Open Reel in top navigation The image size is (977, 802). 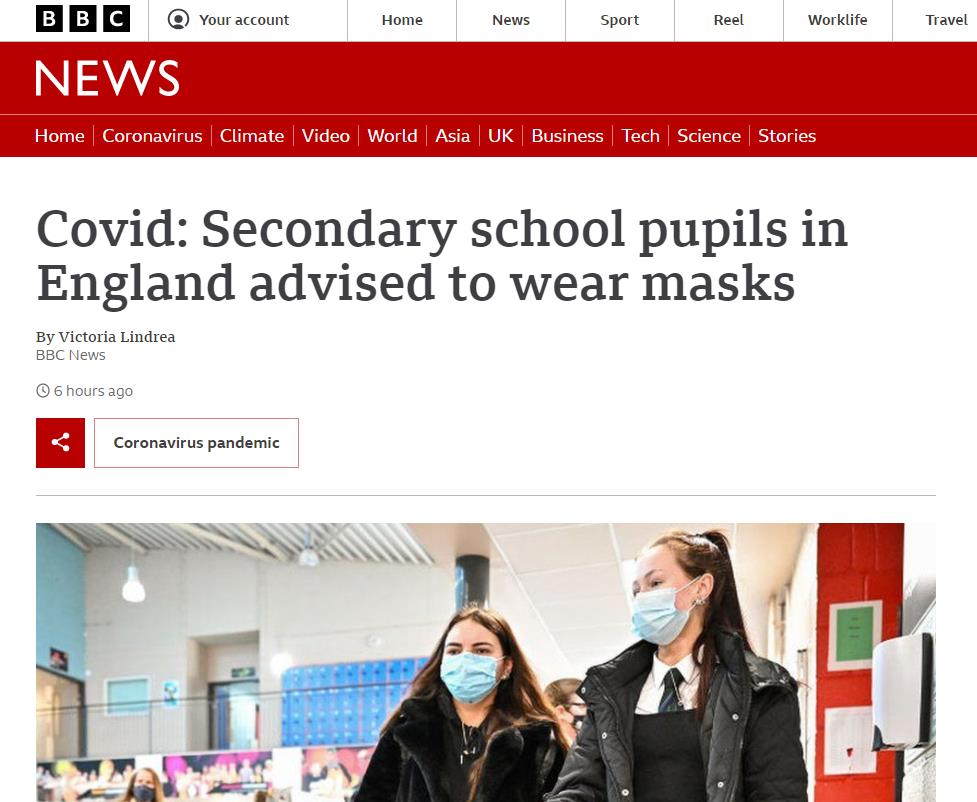point(728,20)
